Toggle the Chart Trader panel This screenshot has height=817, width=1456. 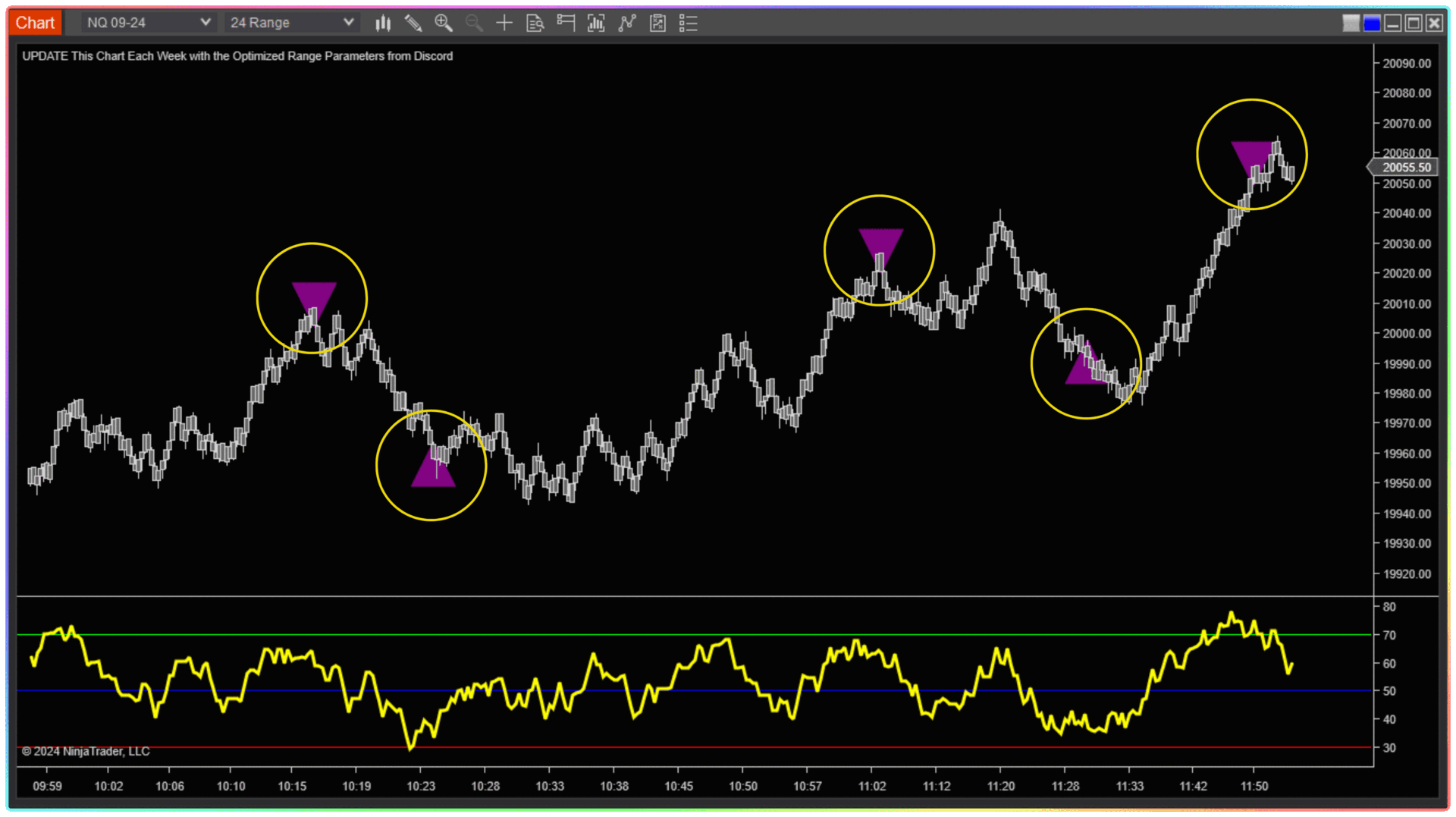(x=566, y=23)
